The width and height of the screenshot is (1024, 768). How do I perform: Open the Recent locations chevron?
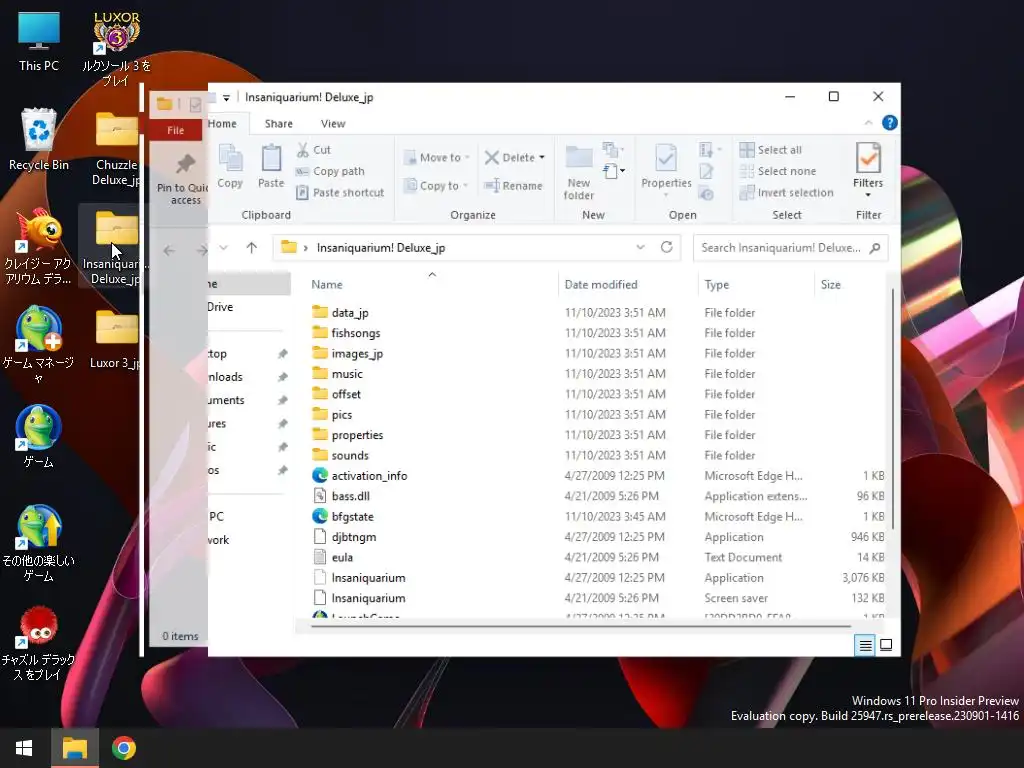[223, 248]
